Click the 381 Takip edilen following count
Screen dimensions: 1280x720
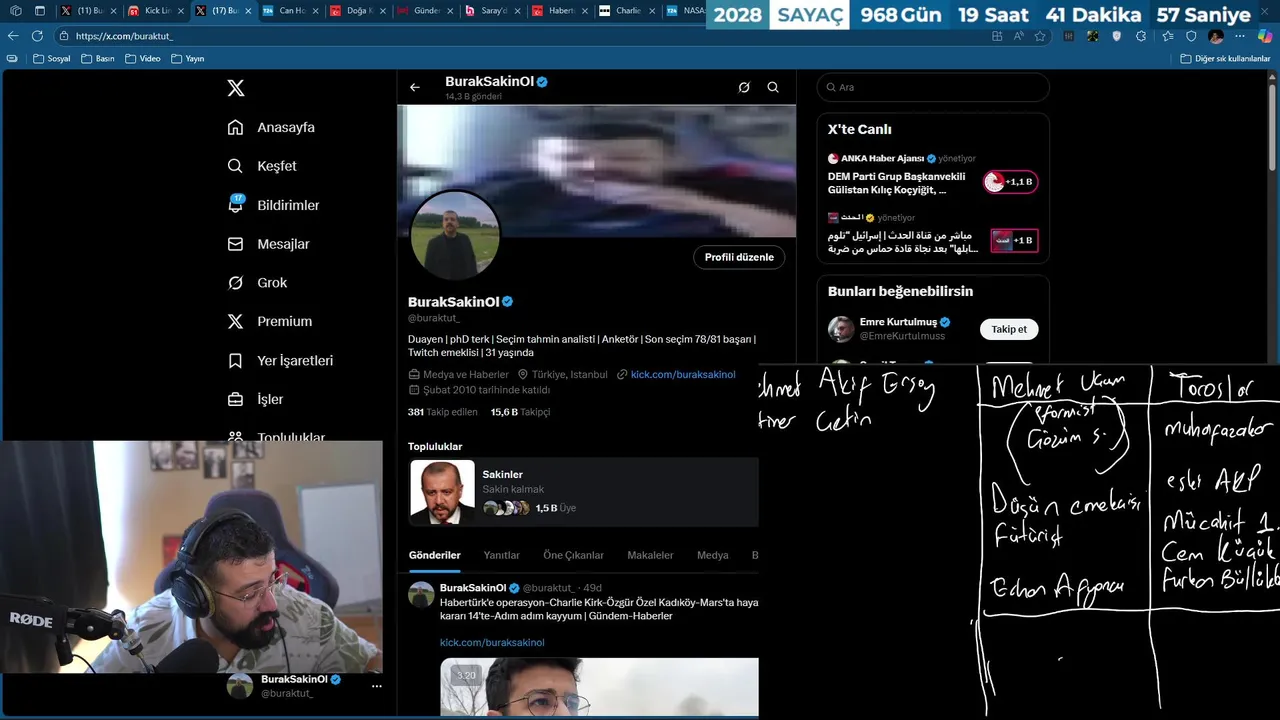pyautogui.click(x=444, y=412)
